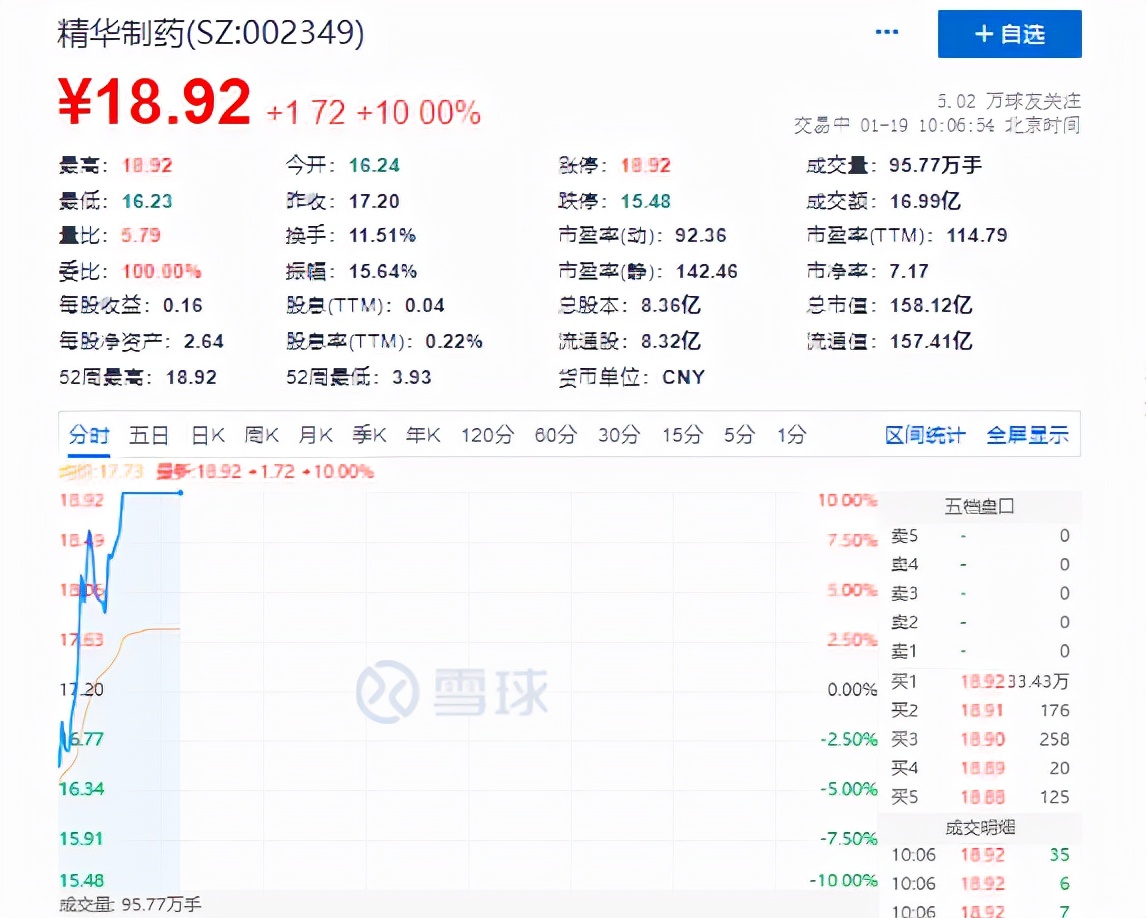Click the 总股本 value 8.36亿
The height and width of the screenshot is (918, 1146).
coord(671,305)
